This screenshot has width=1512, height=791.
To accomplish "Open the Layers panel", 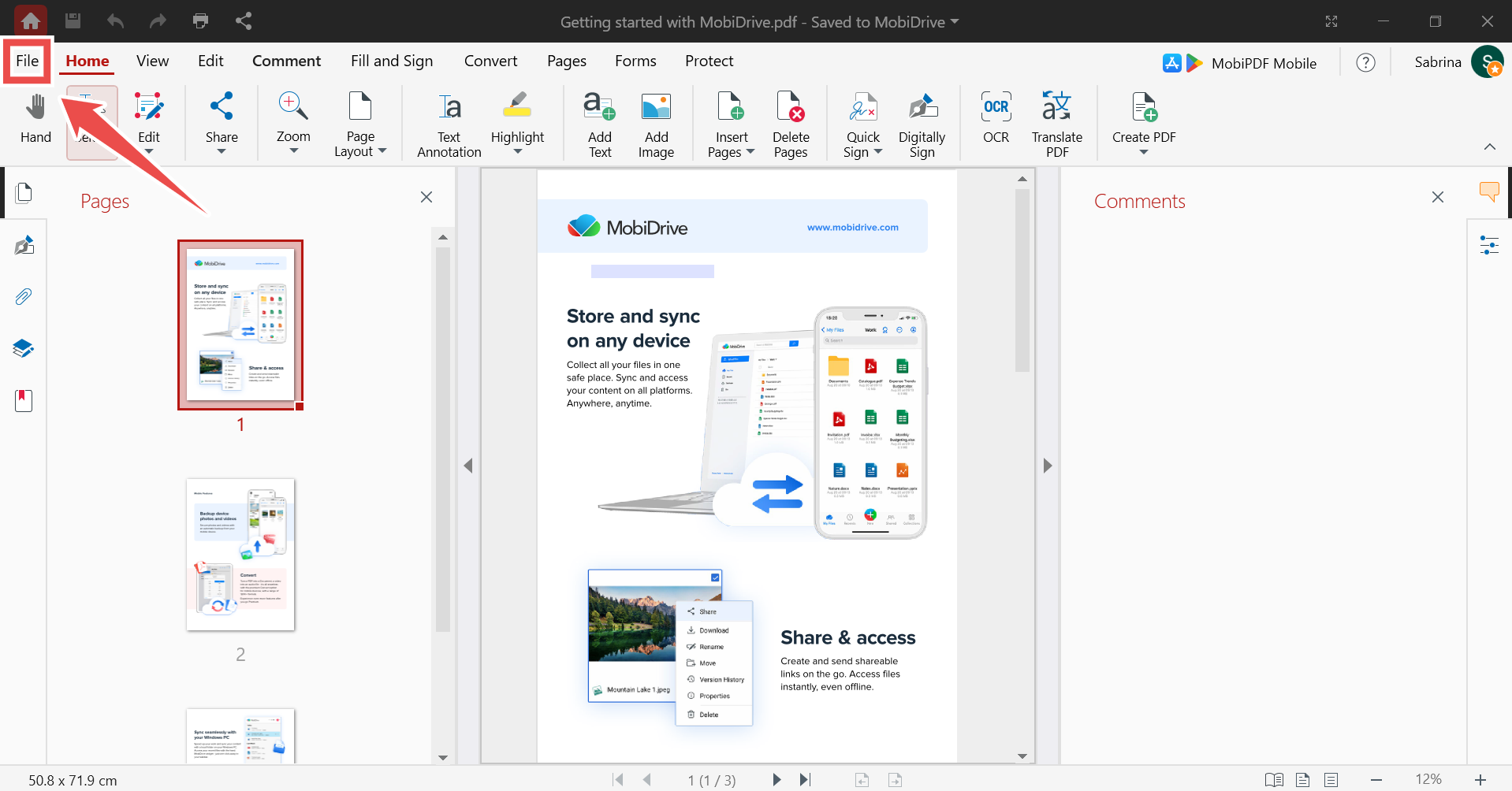I will [x=24, y=348].
